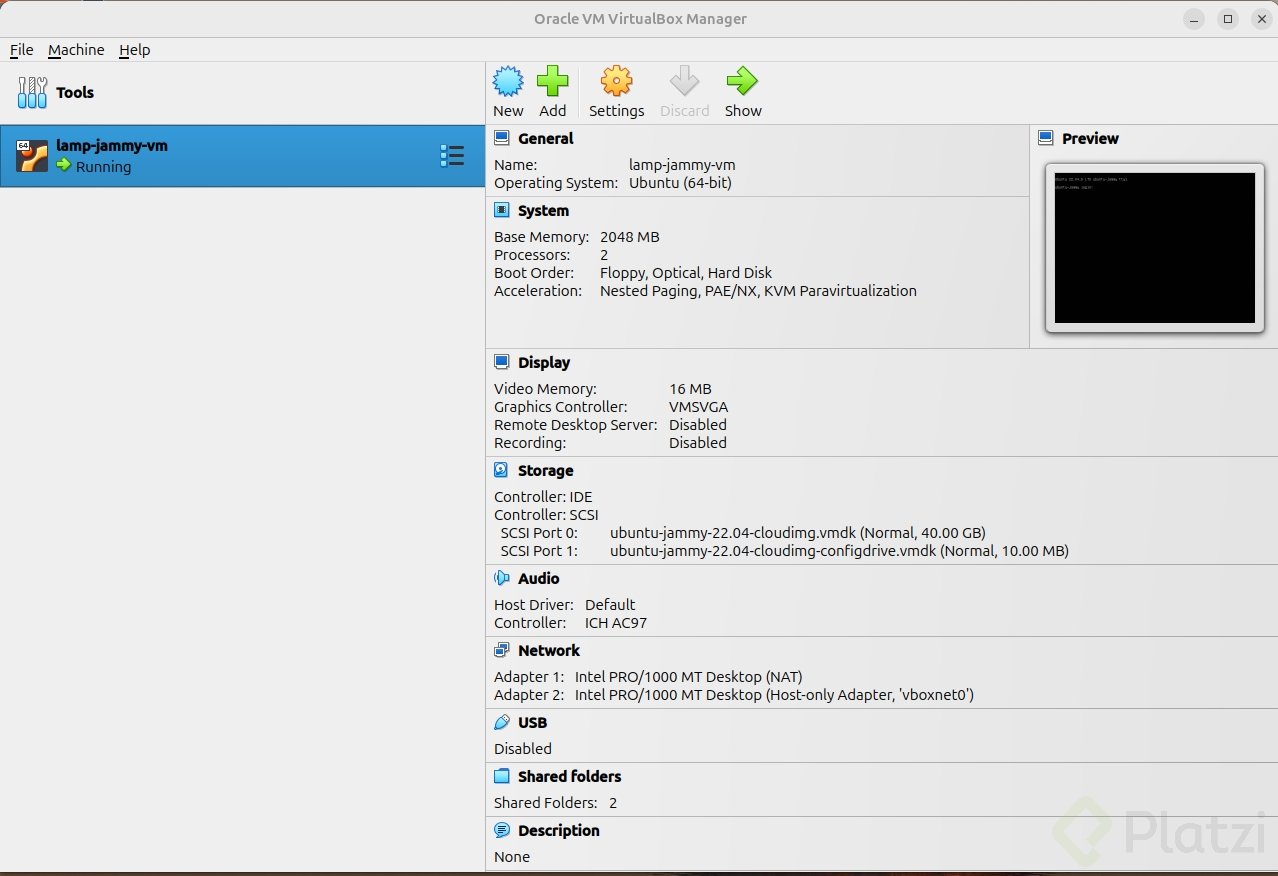Viewport: 1278px width, 876px height.
Task: Open the Audio settings header link
Action: 539,578
